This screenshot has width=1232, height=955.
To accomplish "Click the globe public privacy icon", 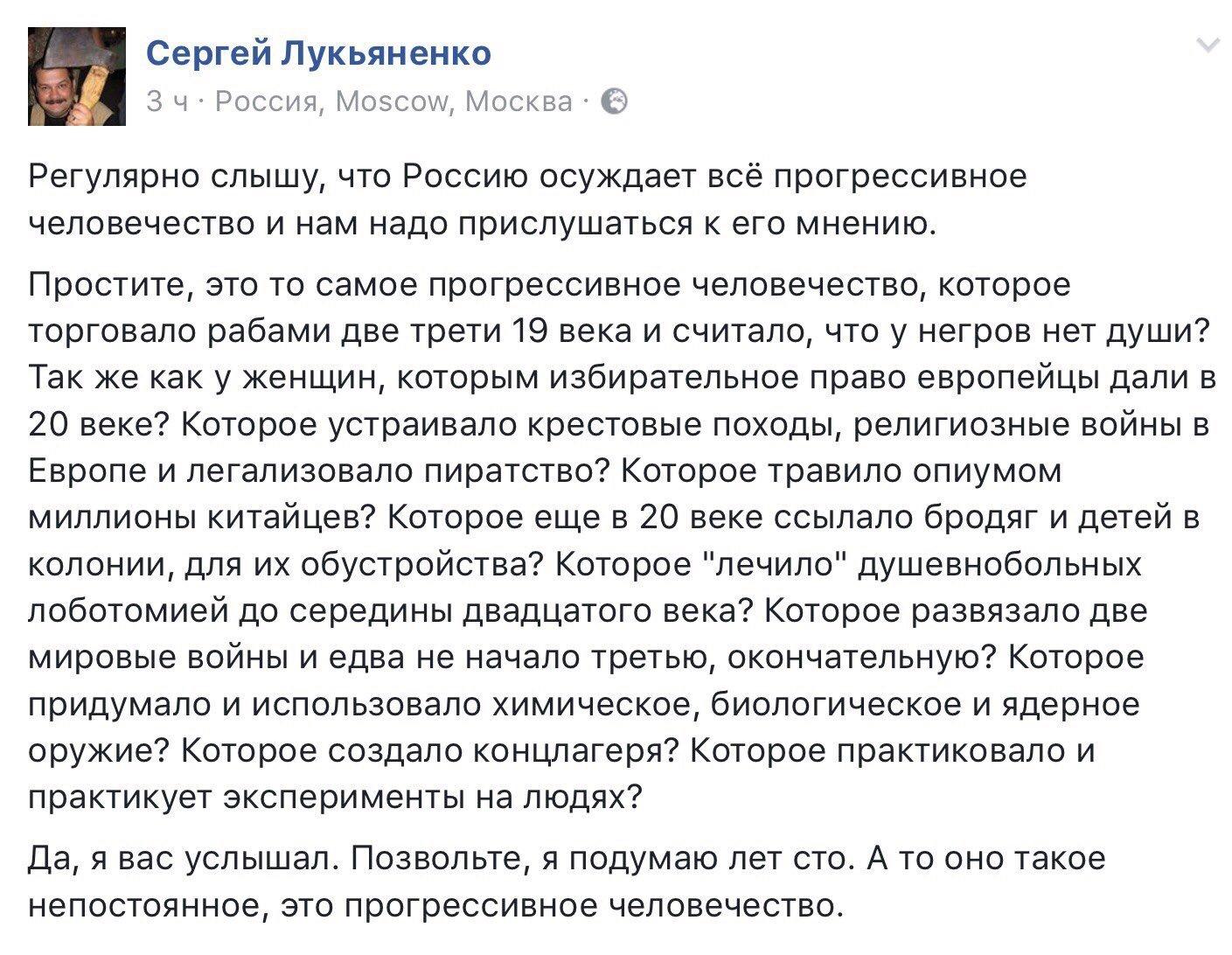I will [616, 102].
